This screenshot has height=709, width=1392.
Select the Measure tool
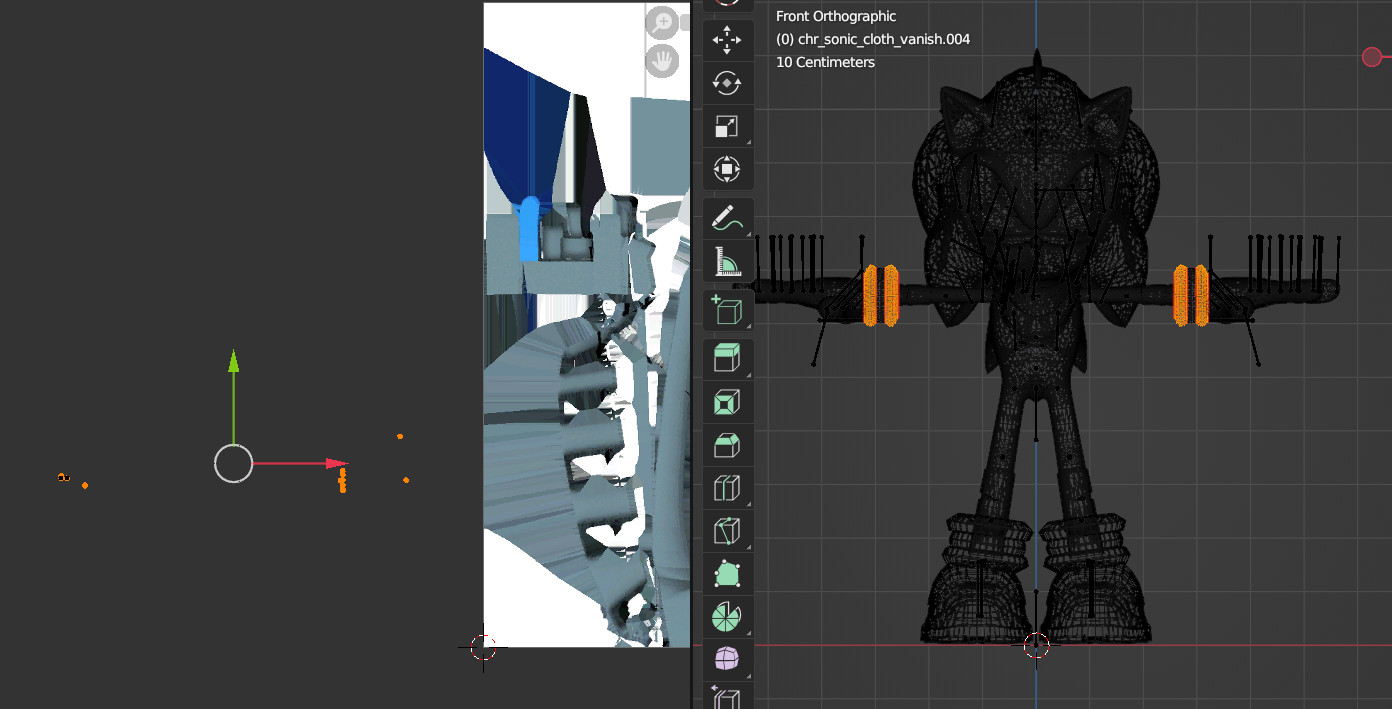[727, 259]
